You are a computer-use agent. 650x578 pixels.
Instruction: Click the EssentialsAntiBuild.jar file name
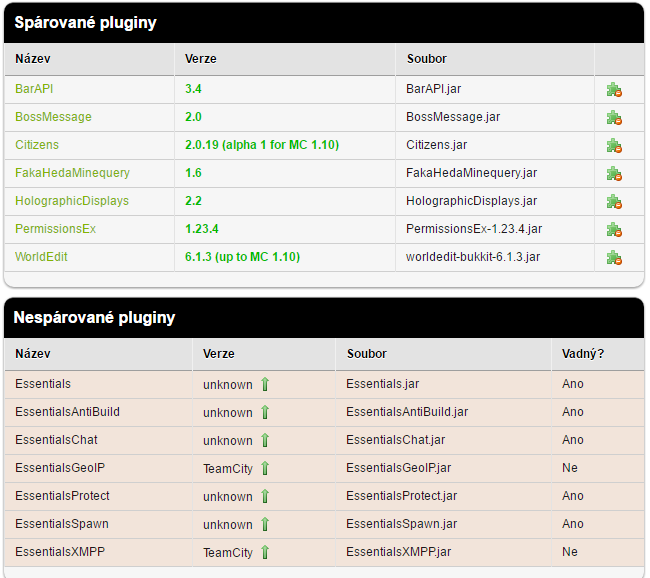tap(407, 412)
